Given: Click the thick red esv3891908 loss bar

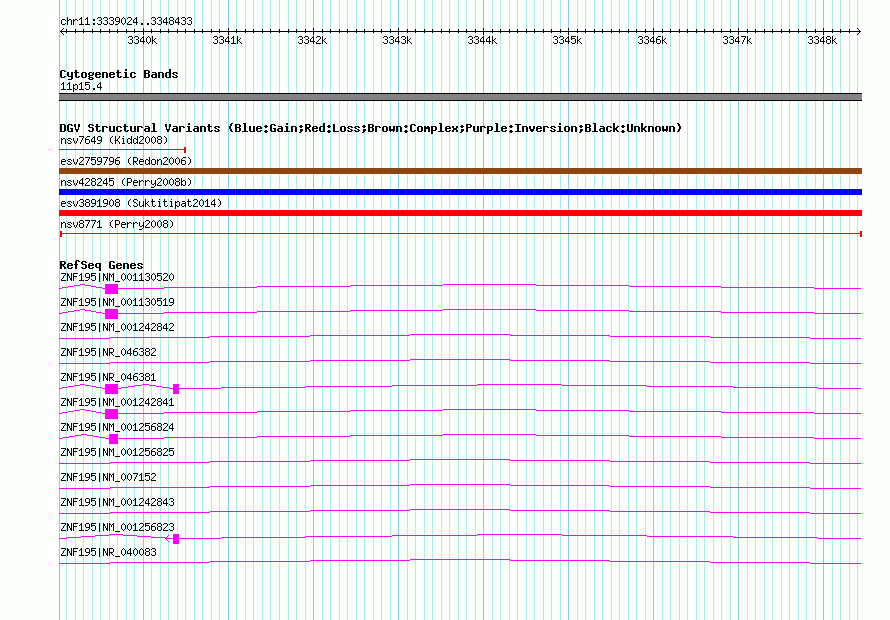Looking at the screenshot, I should 460,213.
